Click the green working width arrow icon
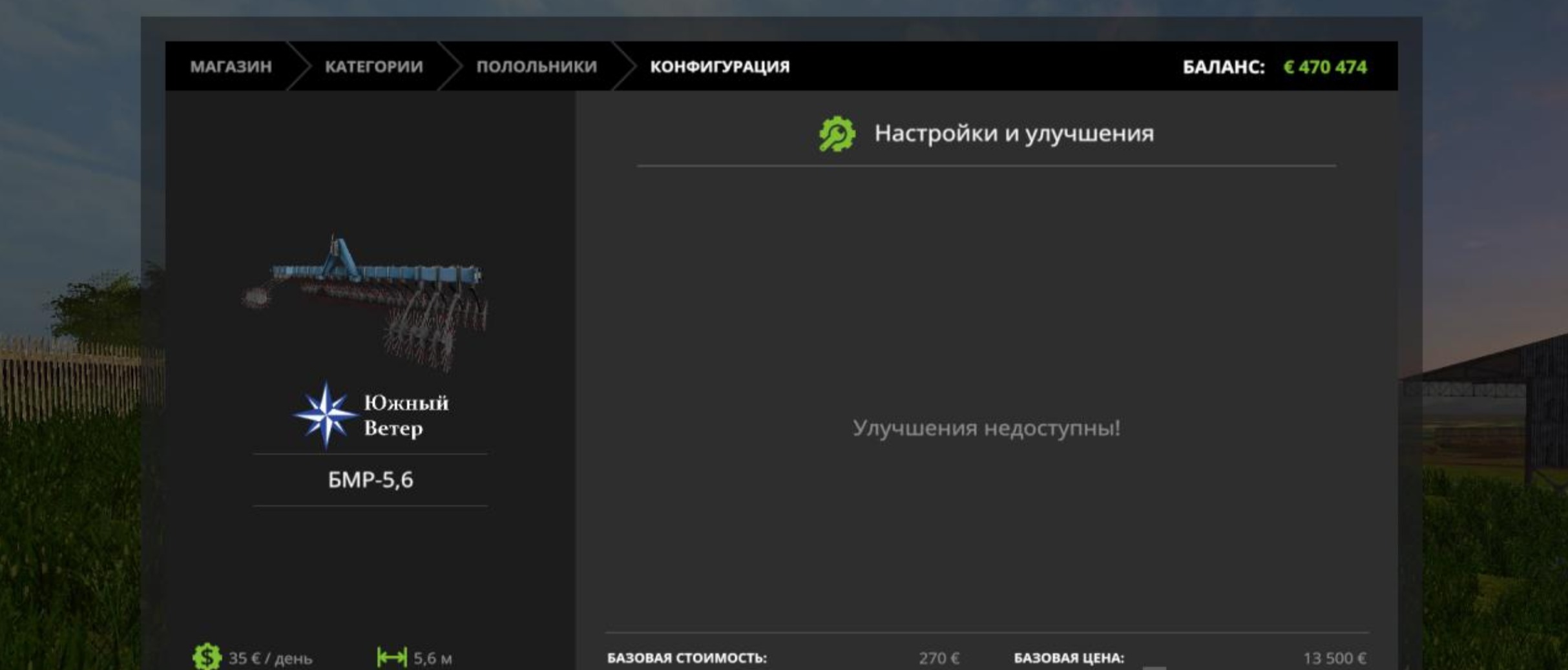Image resolution: width=1568 pixels, height=670 pixels. (x=392, y=657)
